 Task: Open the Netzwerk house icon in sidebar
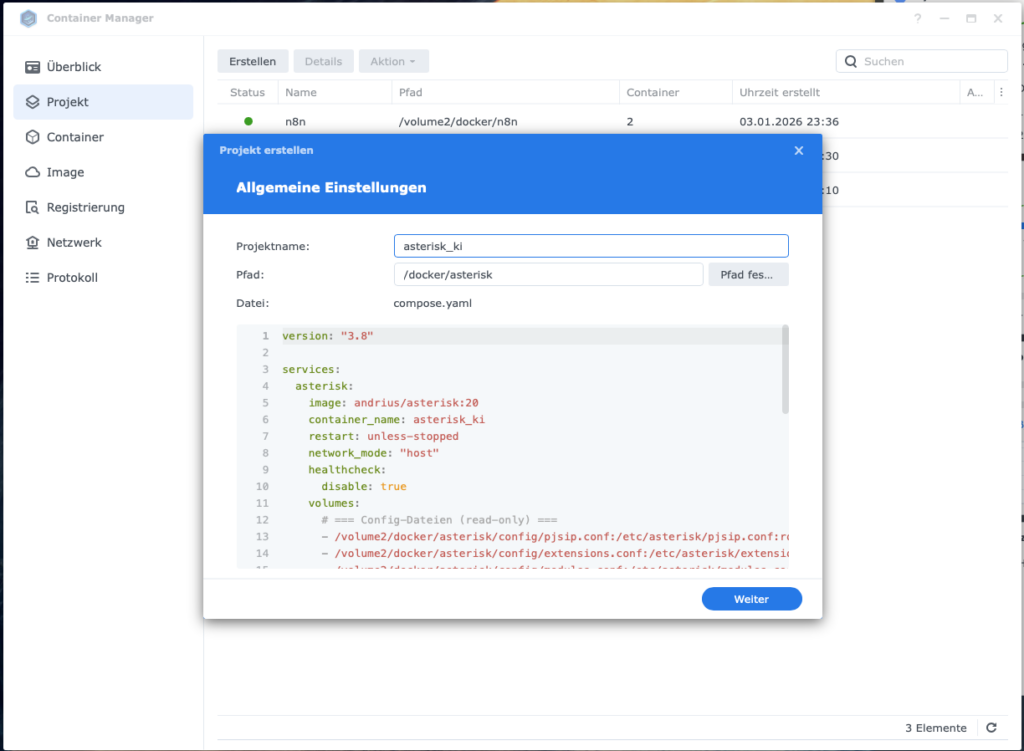point(32,242)
